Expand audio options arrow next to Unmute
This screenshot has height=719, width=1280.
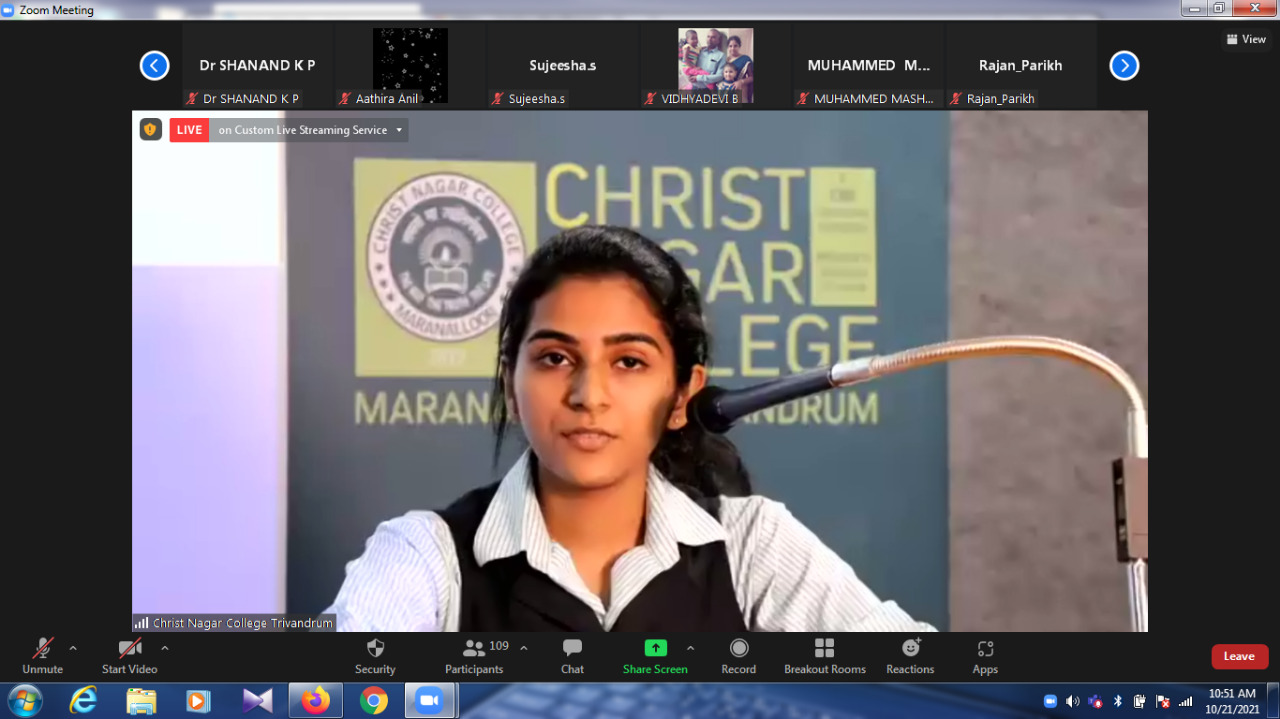pyautogui.click(x=73, y=648)
